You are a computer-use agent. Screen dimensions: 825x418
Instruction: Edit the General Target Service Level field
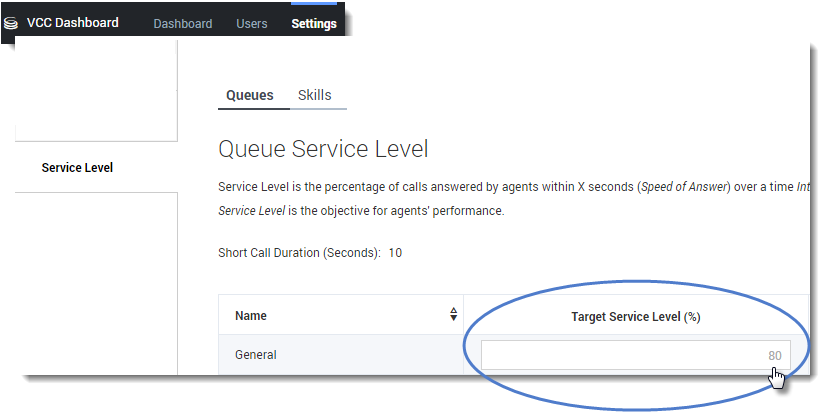click(635, 355)
